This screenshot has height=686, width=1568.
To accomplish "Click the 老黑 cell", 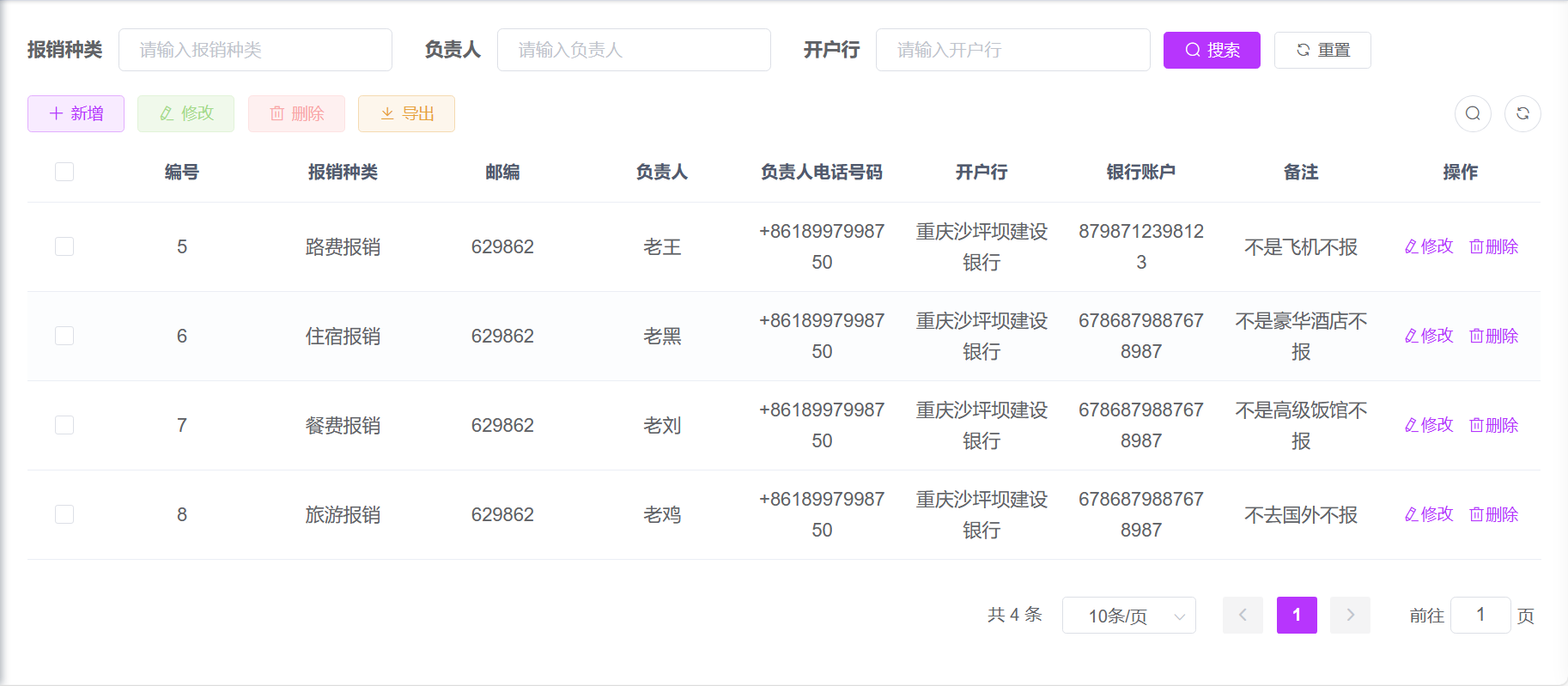I will tap(662, 337).
